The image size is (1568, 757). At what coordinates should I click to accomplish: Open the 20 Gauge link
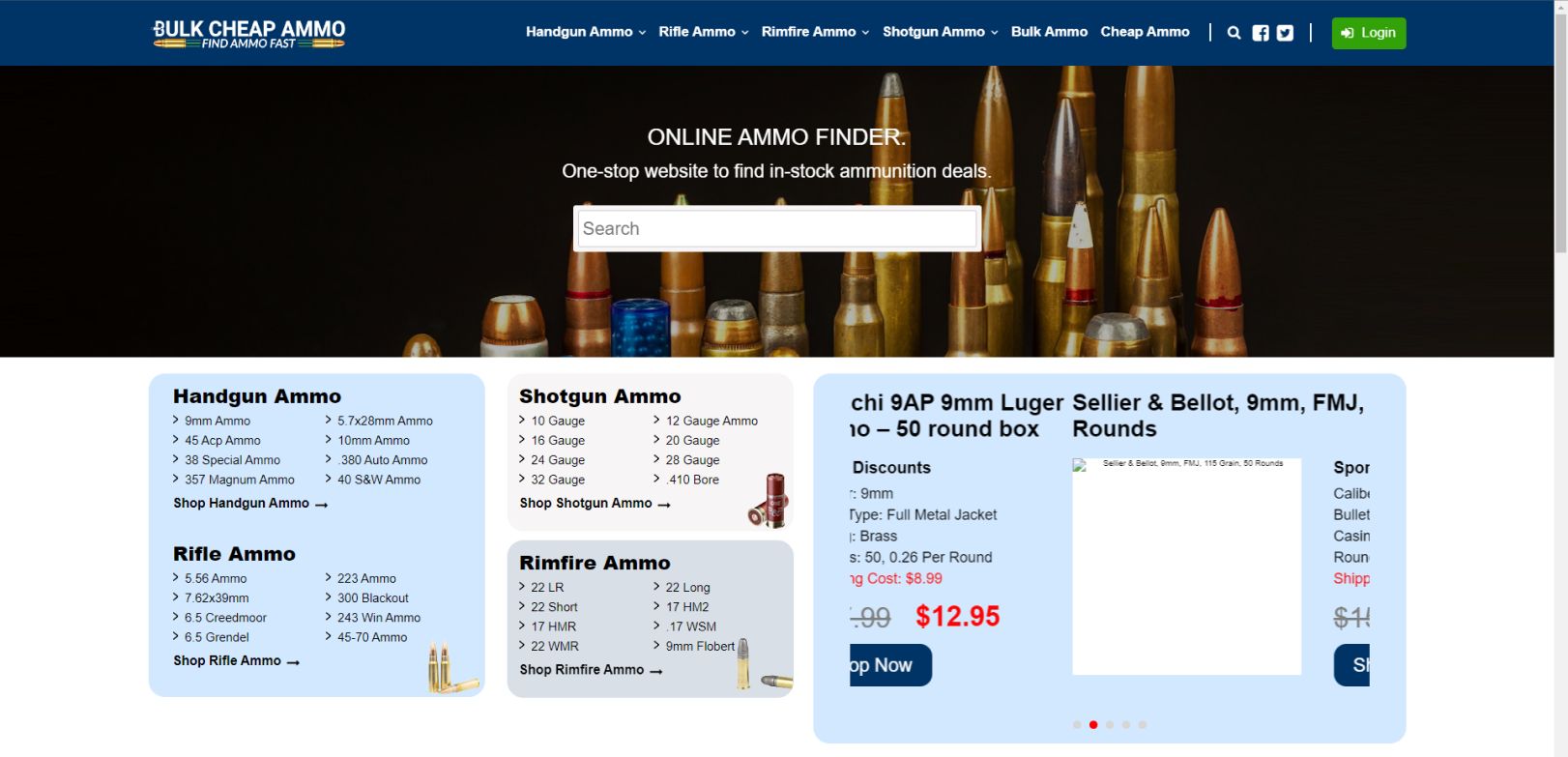coord(692,440)
